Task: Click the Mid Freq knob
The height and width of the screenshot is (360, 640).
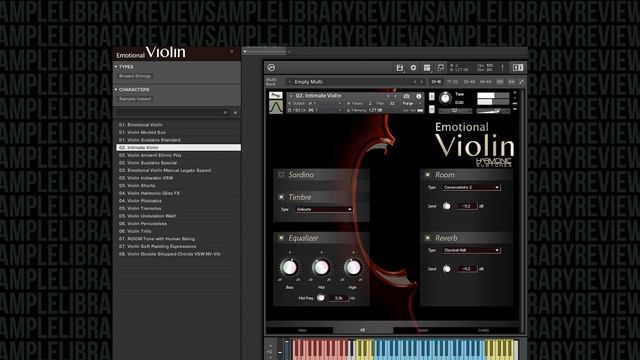Action: coord(321,298)
